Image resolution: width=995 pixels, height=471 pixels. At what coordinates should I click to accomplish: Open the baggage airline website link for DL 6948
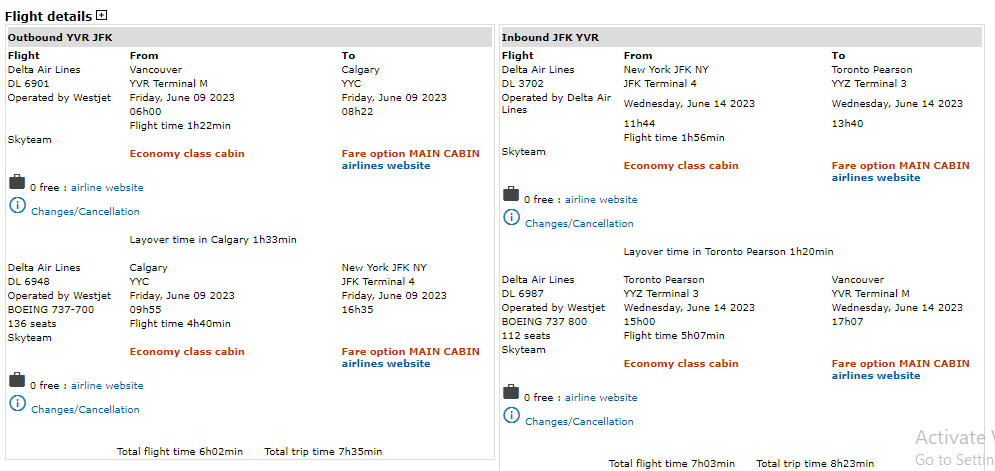tap(107, 386)
